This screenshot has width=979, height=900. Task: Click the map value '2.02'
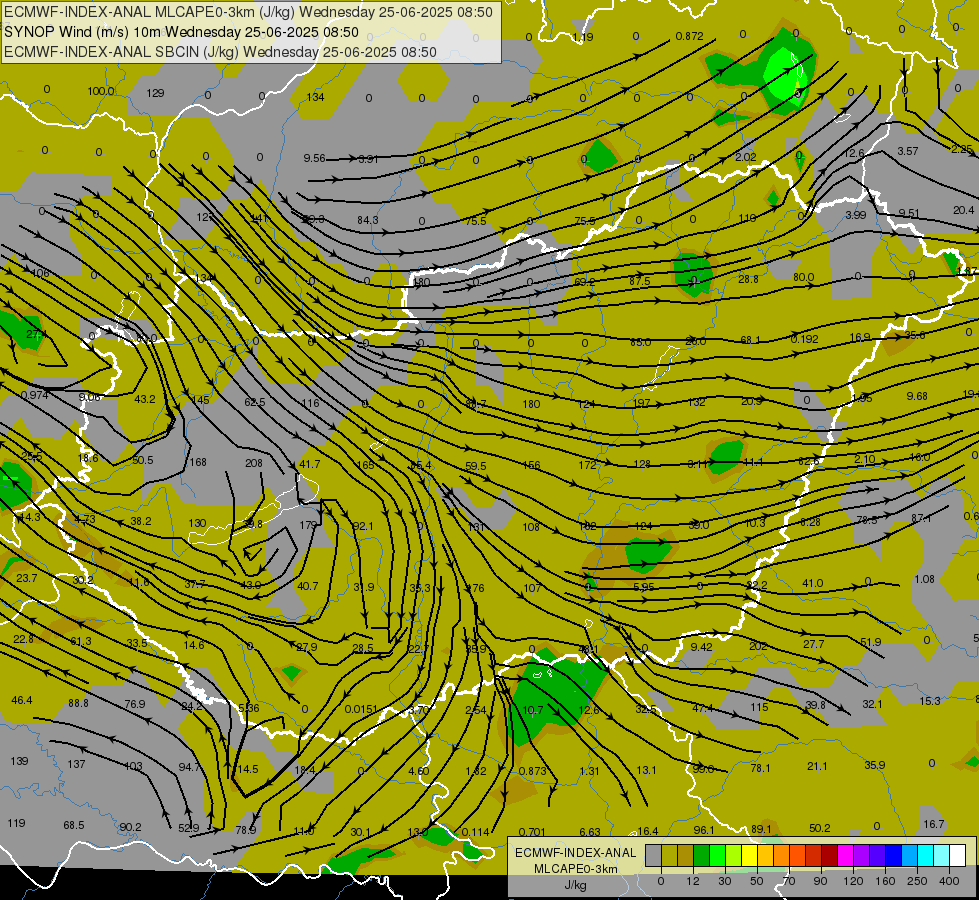click(745, 157)
